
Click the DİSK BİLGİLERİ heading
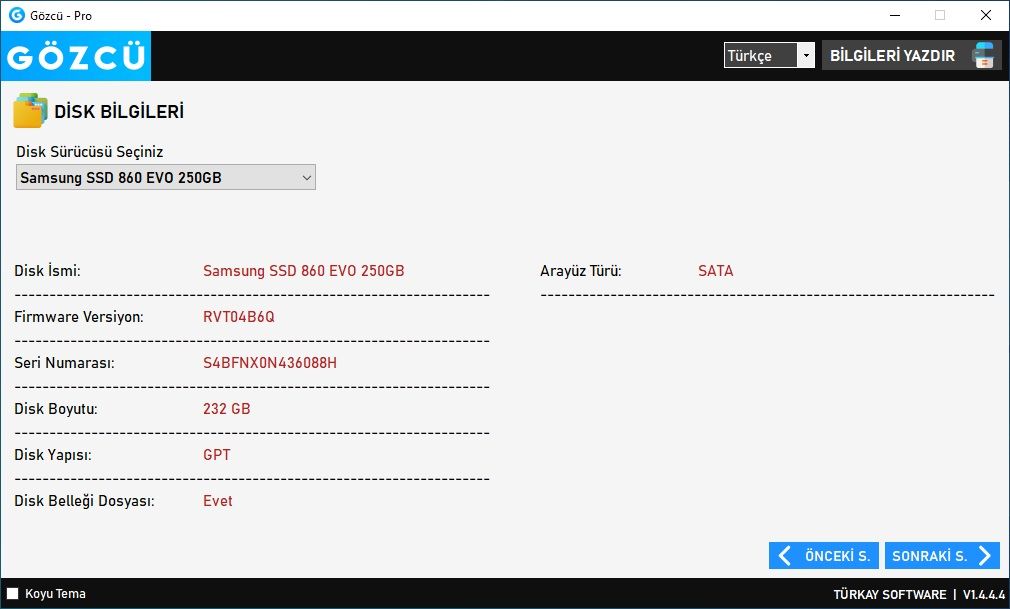coord(119,111)
